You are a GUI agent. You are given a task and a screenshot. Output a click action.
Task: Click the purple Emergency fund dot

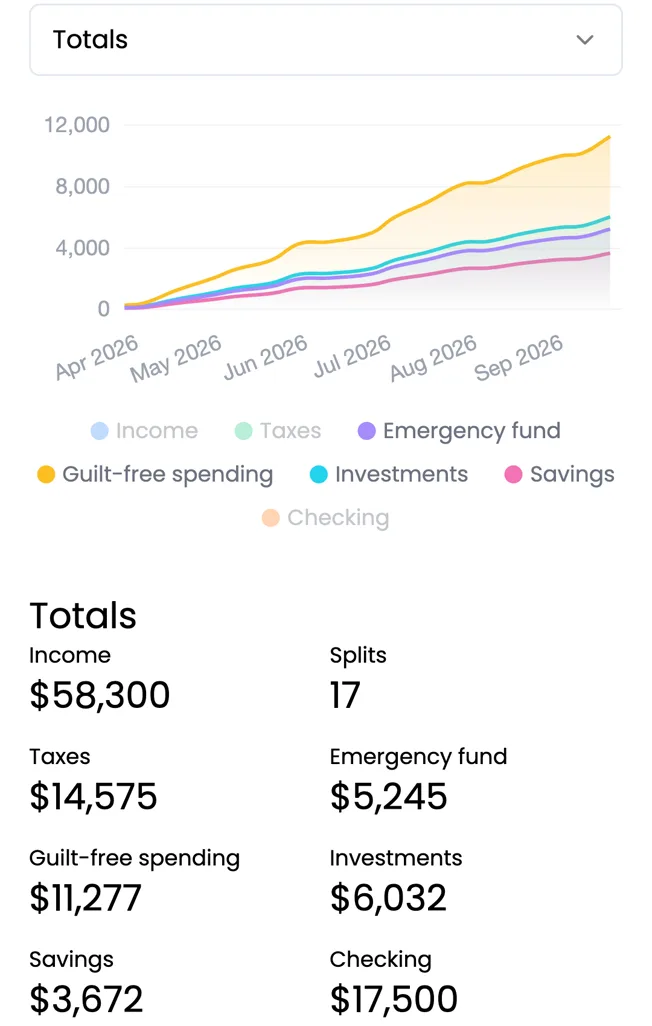367,431
